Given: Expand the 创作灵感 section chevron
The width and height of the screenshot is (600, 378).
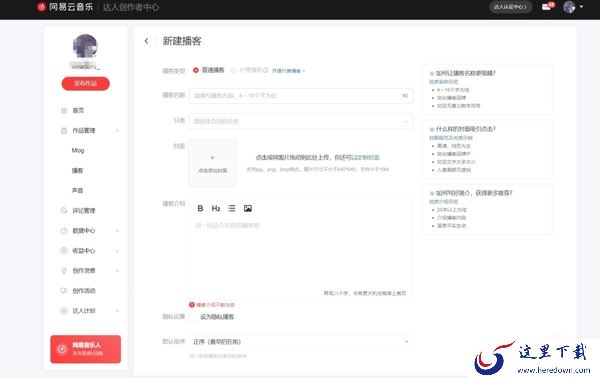Looking at the screenshot, I should point(117,270).
